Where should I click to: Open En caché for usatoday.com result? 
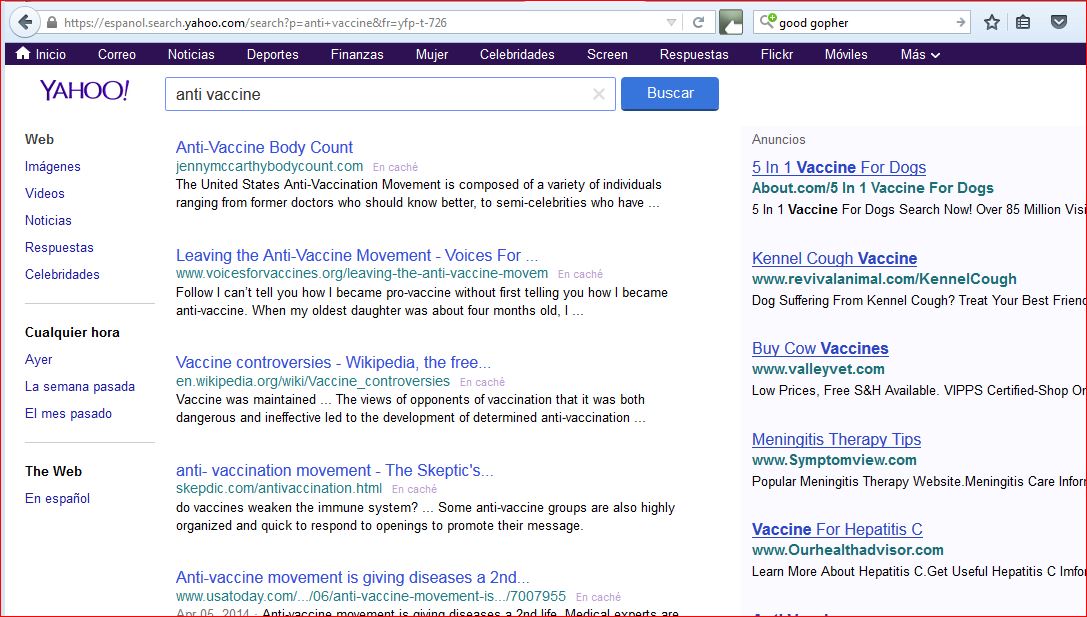598,597
